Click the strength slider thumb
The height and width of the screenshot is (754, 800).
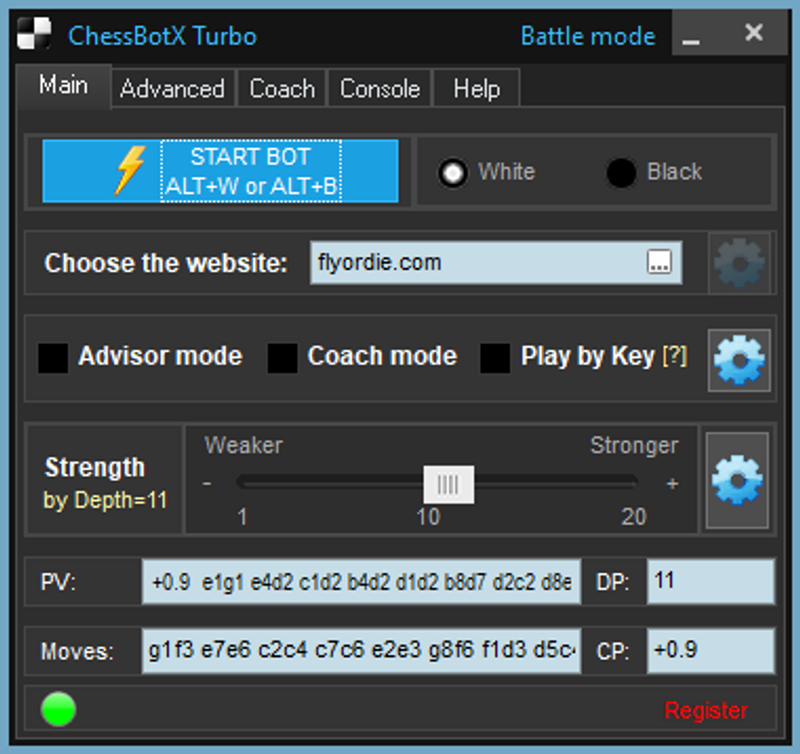pos(448,484)
